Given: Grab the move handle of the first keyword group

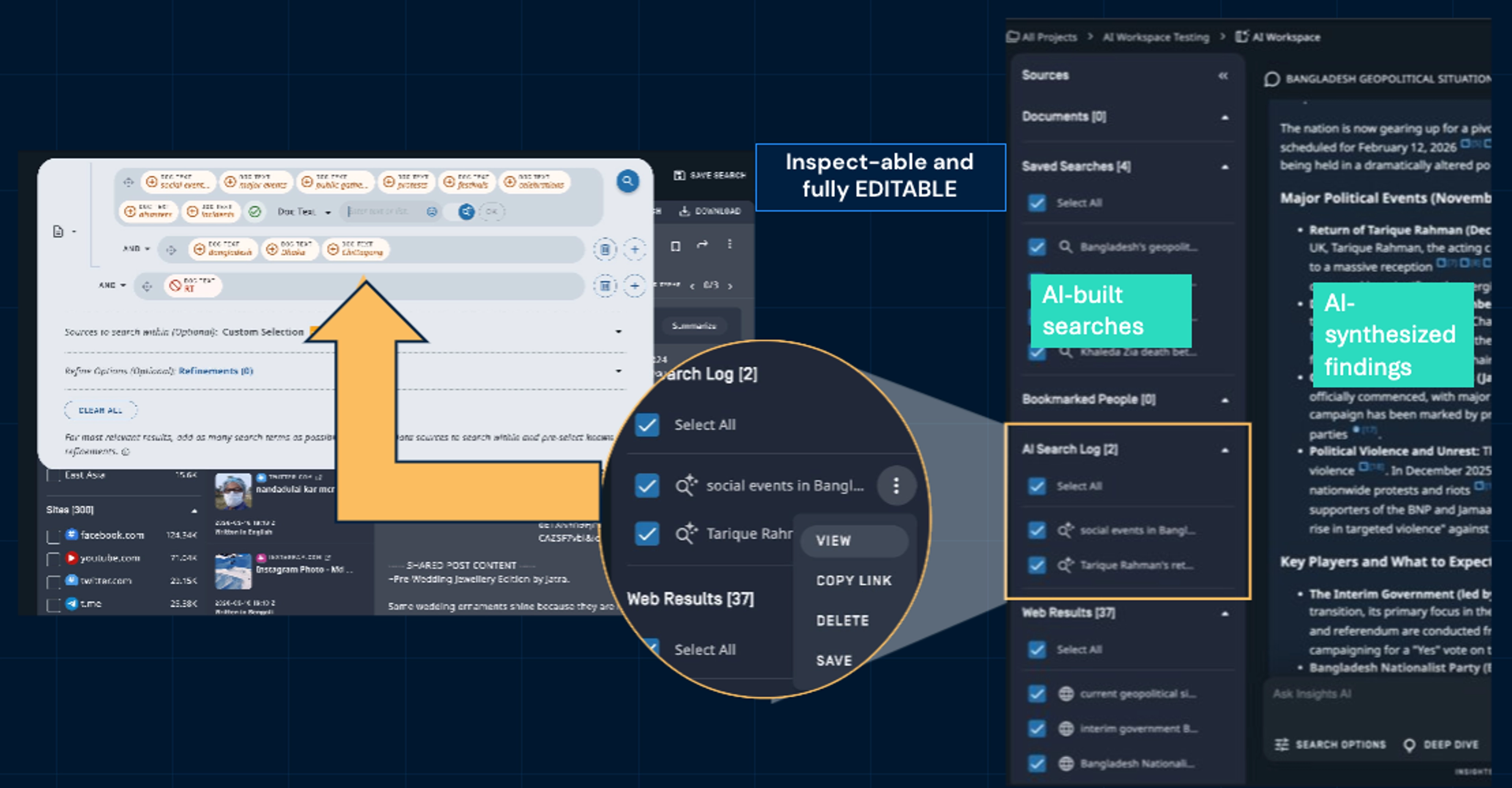Looking at the screenshot, I should click(x=128, y=182).
